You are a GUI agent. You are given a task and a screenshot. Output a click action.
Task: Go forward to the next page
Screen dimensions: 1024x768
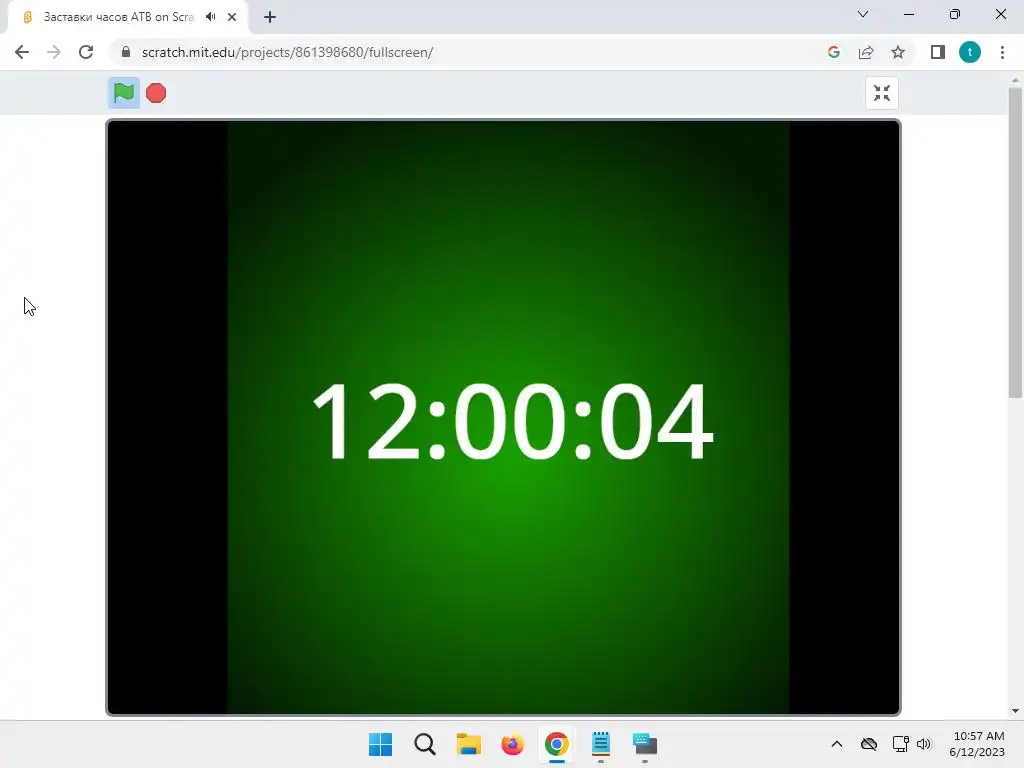click(54, 52)
